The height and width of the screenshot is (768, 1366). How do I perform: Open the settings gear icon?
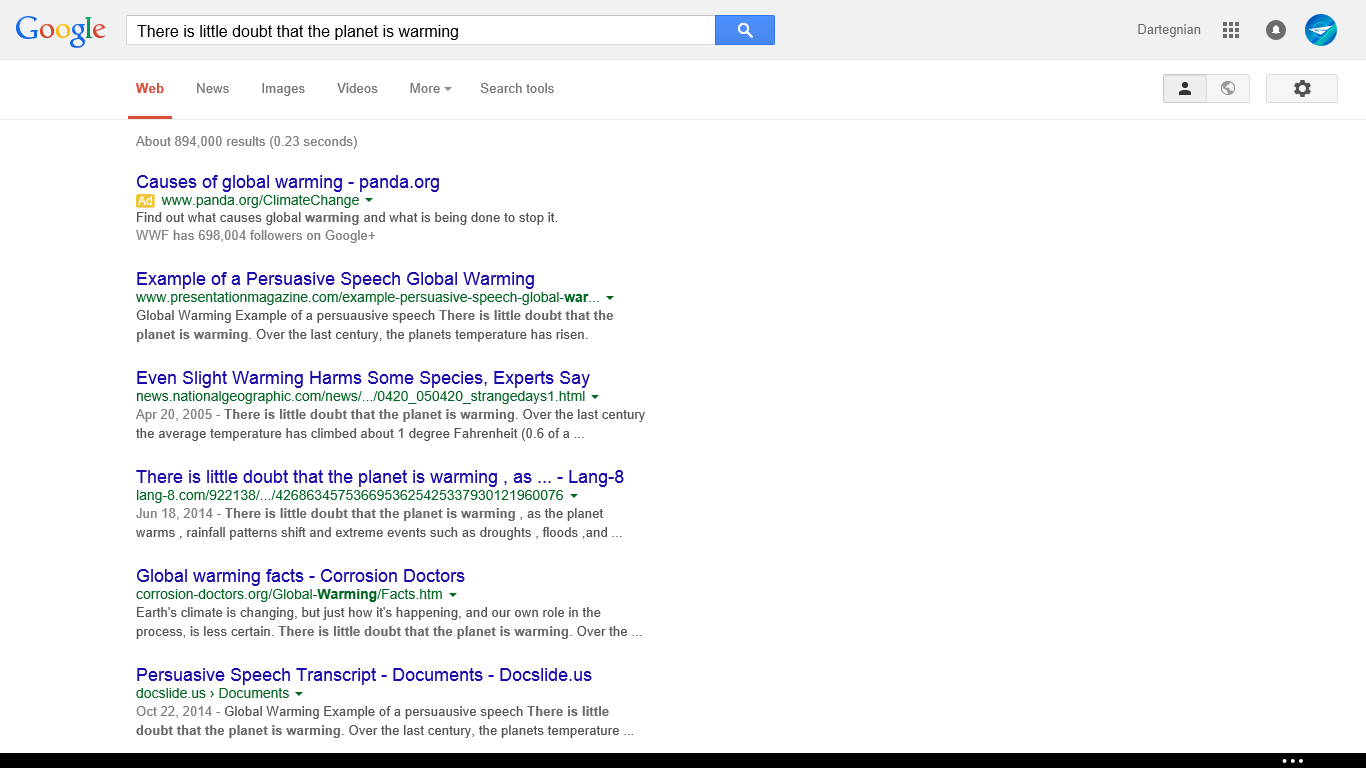(x=1302, y=88)
